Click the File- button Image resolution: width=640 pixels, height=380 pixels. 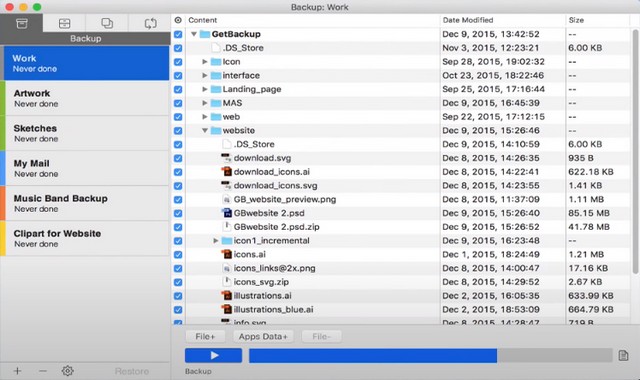coord(321,336)
